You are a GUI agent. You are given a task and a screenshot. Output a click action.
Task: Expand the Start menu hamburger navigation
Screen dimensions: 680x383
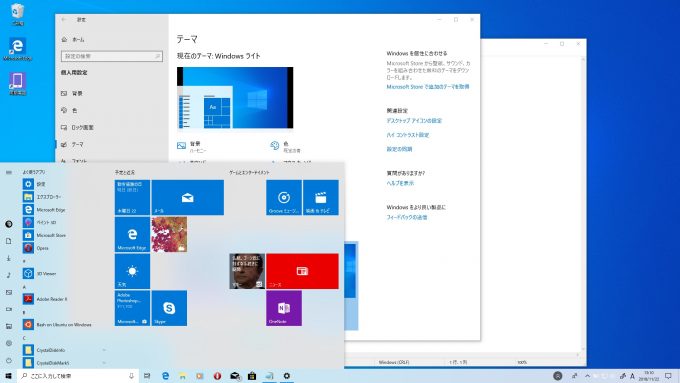(x=9, y=173)
